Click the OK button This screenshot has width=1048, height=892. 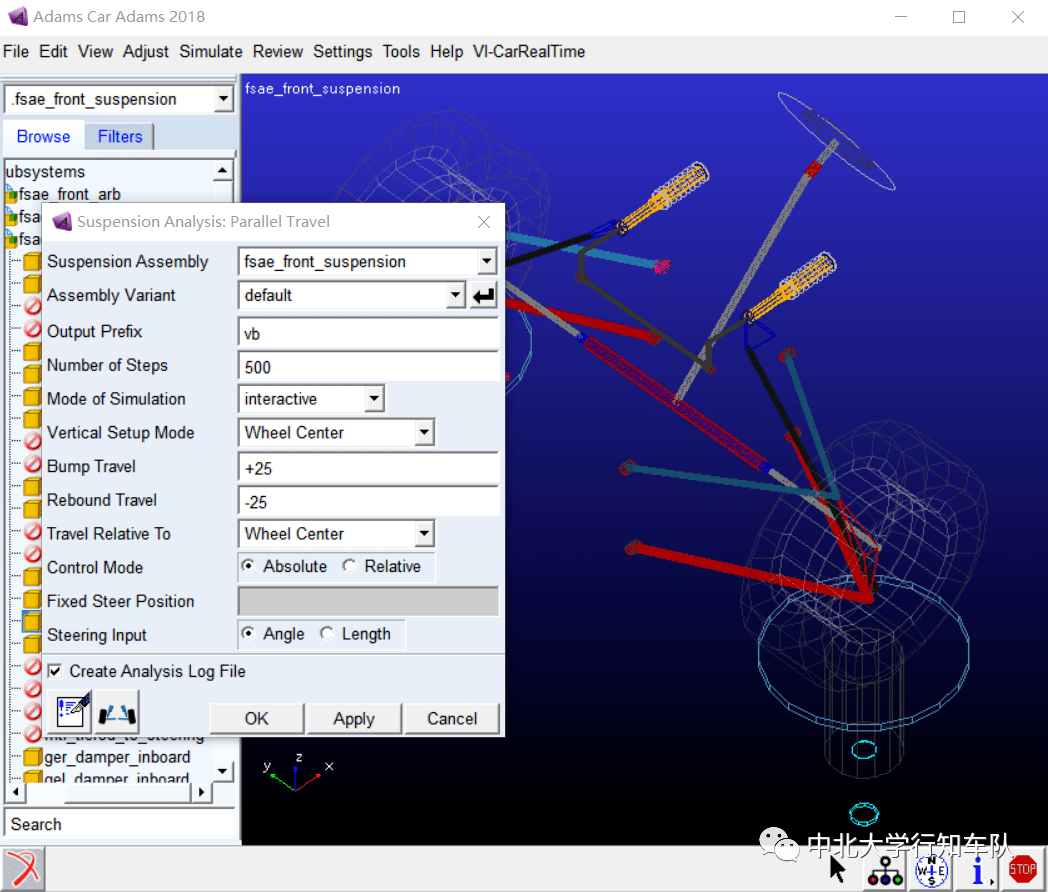(x=257, y=718)
